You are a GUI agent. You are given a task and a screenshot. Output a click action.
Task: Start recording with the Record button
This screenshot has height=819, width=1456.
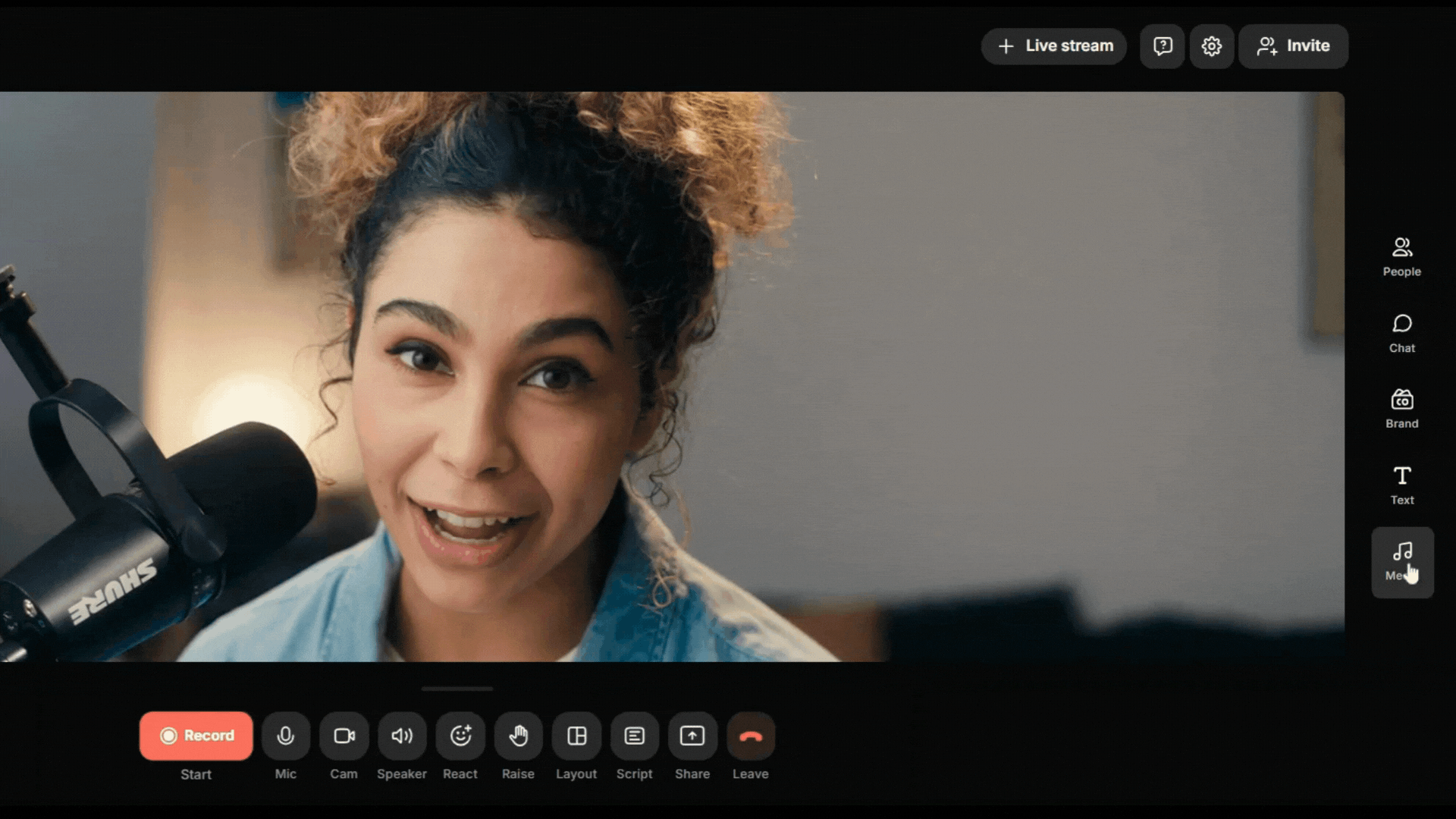click(x=196, y=736)
